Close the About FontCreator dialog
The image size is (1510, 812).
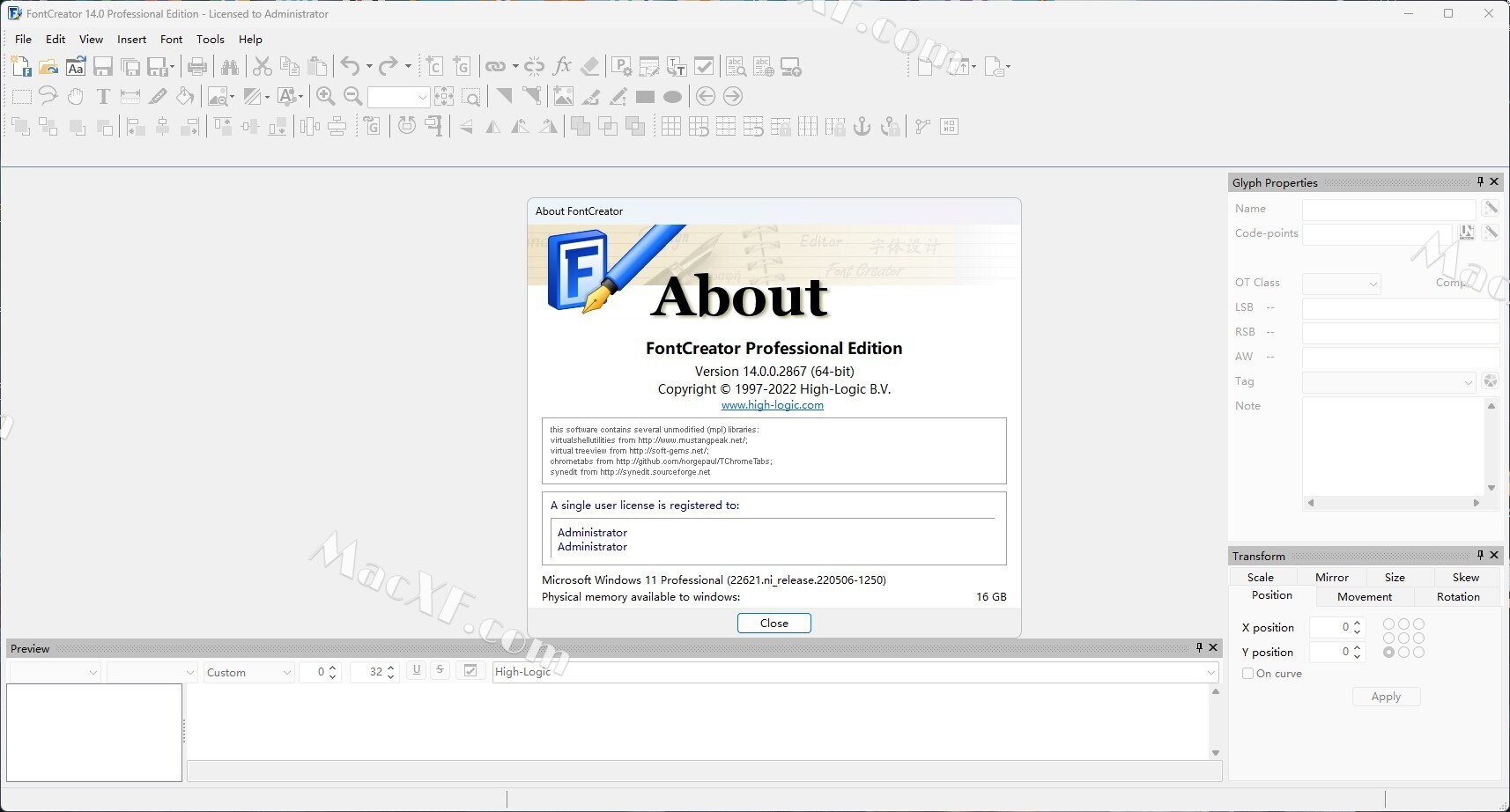coord(774,624)
